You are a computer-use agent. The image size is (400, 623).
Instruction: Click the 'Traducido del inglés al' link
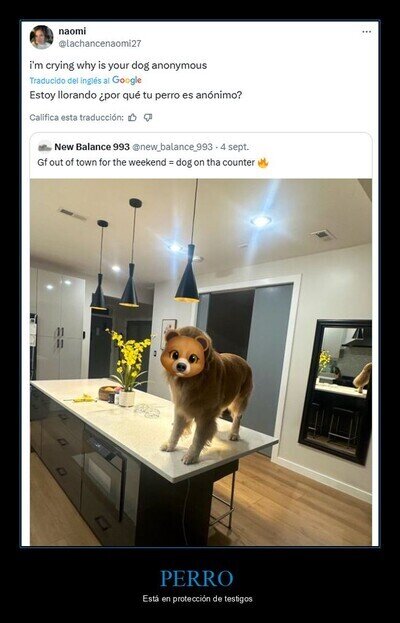pos(70,81)
